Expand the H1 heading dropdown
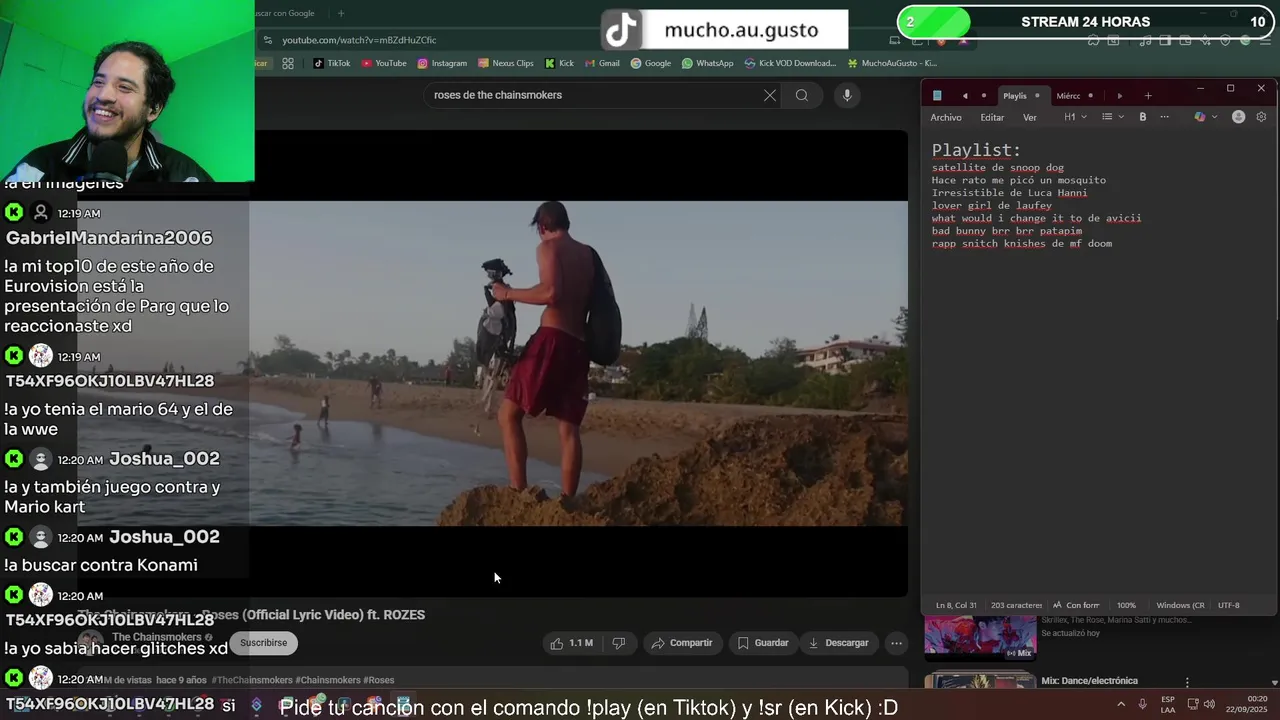The width and height of the screenshot is (1280, 720). point(1075,117)
